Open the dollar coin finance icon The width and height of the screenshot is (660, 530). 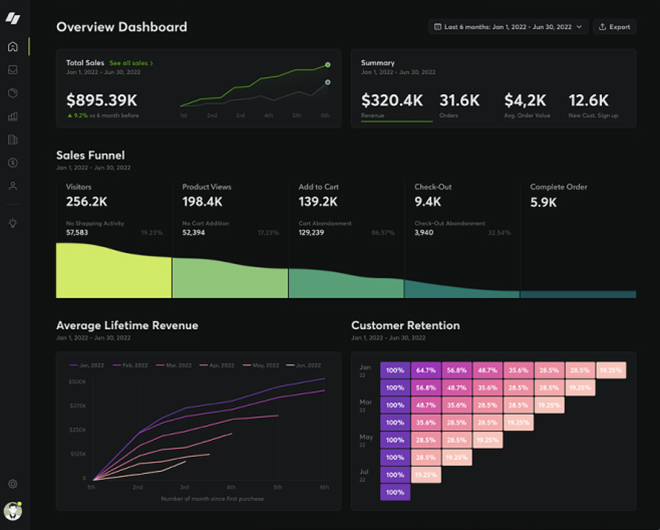coord(13,162)
